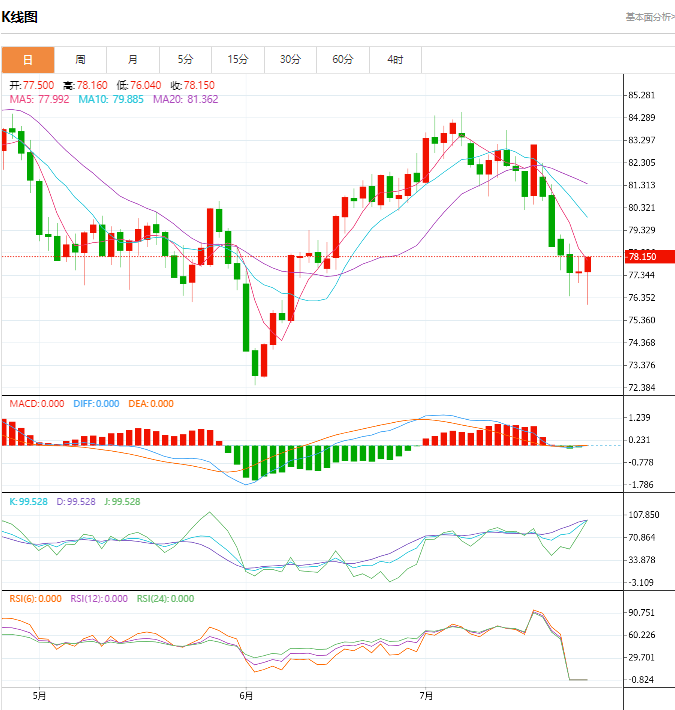Switch to the 4时 chart tab
Image resolution: width=675 pixels, height=710 pixels.
395,60
